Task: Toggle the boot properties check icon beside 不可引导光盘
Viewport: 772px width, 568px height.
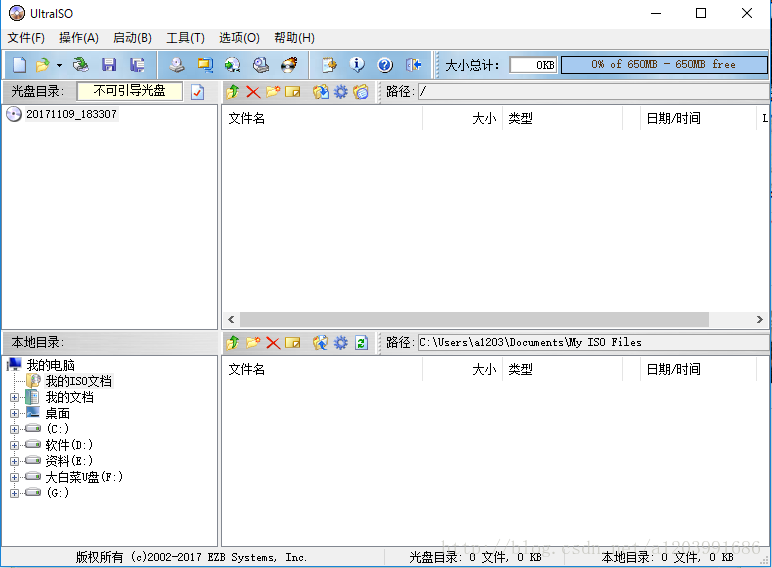Action: [x=197, y=92]
